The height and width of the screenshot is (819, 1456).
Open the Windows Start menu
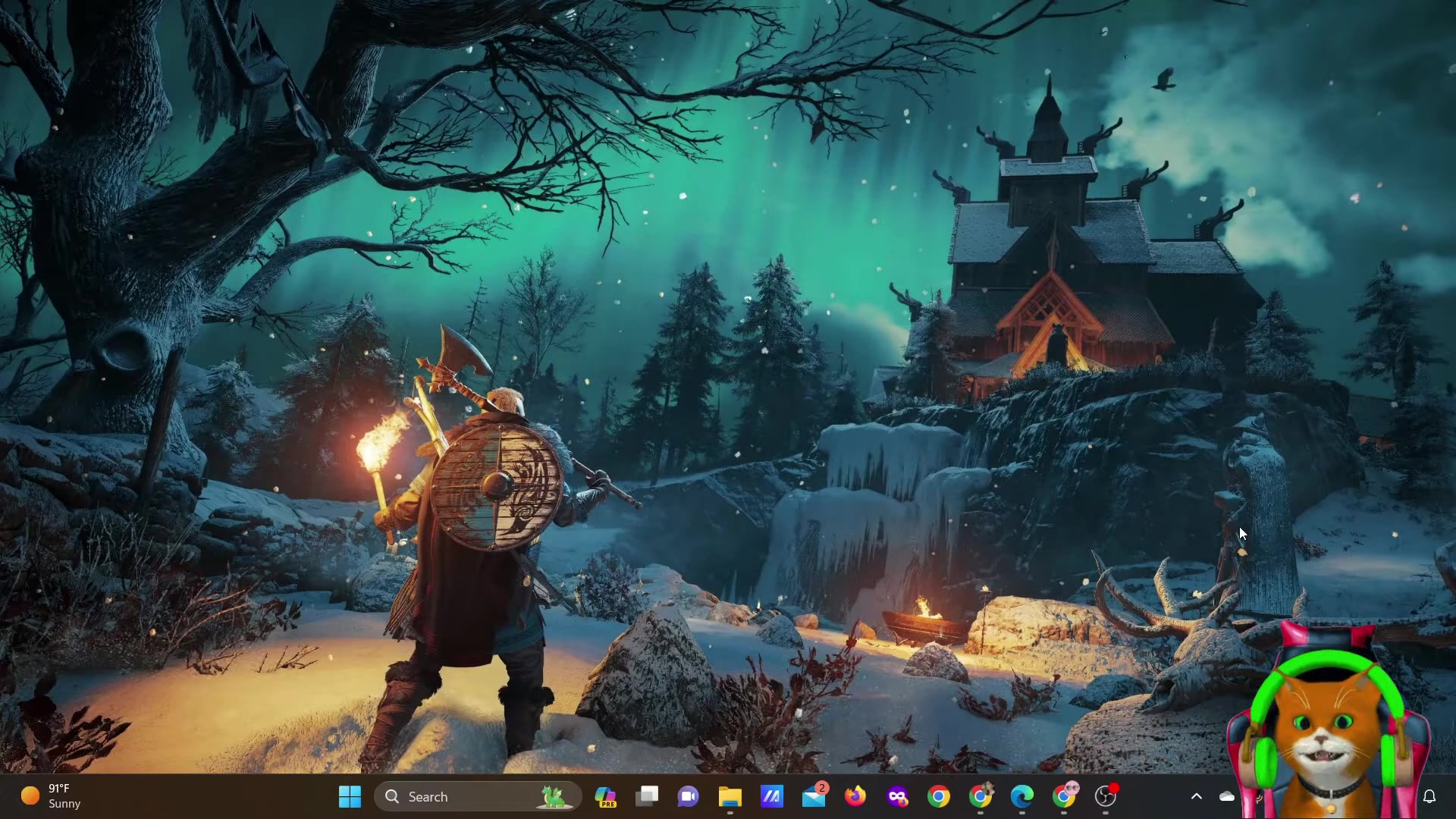[350, 796]
